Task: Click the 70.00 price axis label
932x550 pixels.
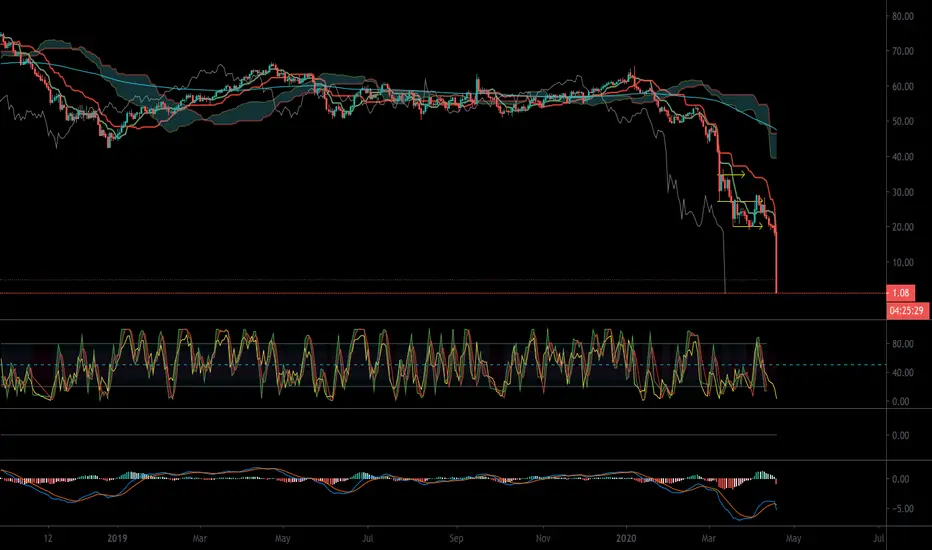Action: point(903,51)
